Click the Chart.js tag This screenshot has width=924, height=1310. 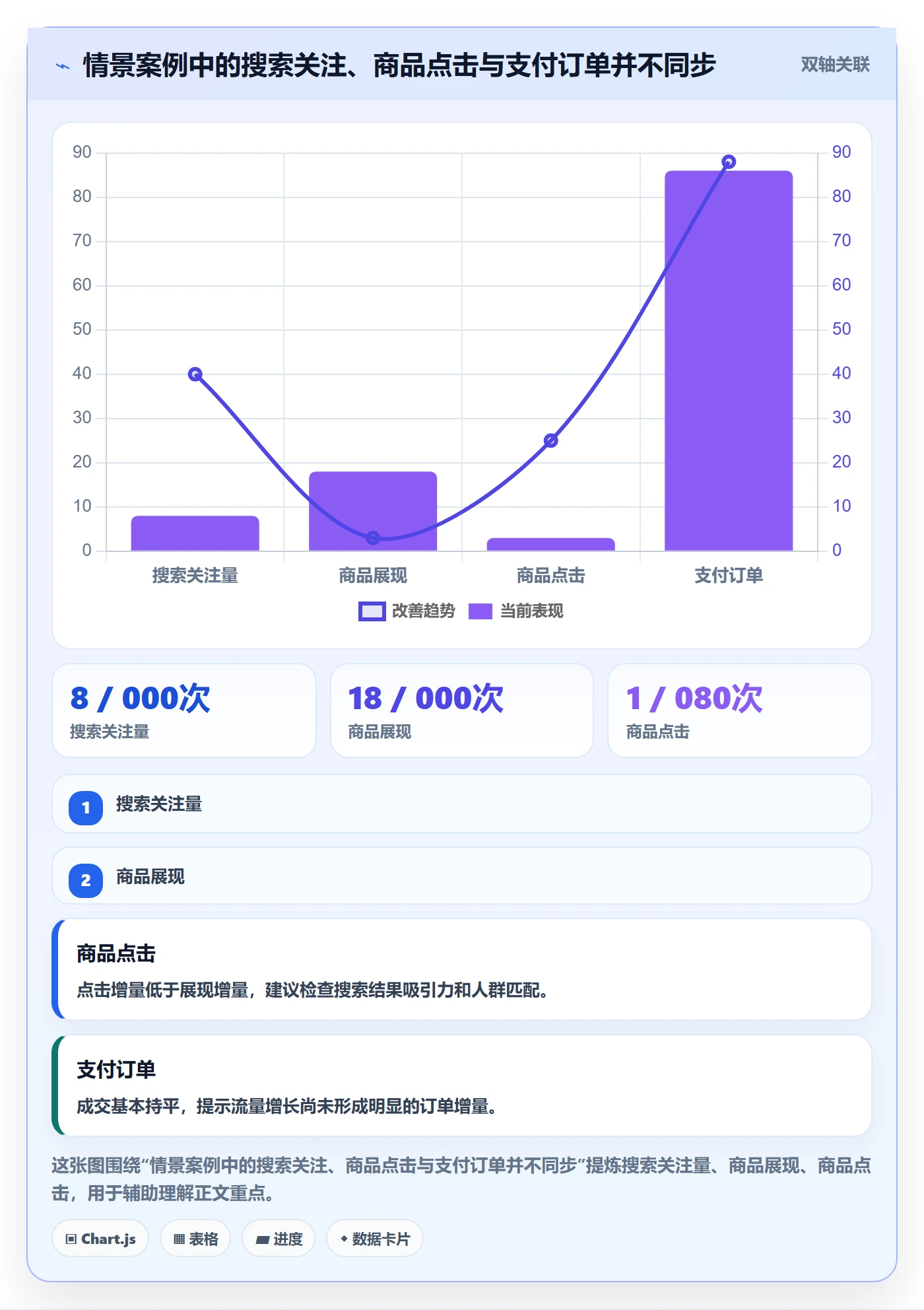coord(100,1239)
